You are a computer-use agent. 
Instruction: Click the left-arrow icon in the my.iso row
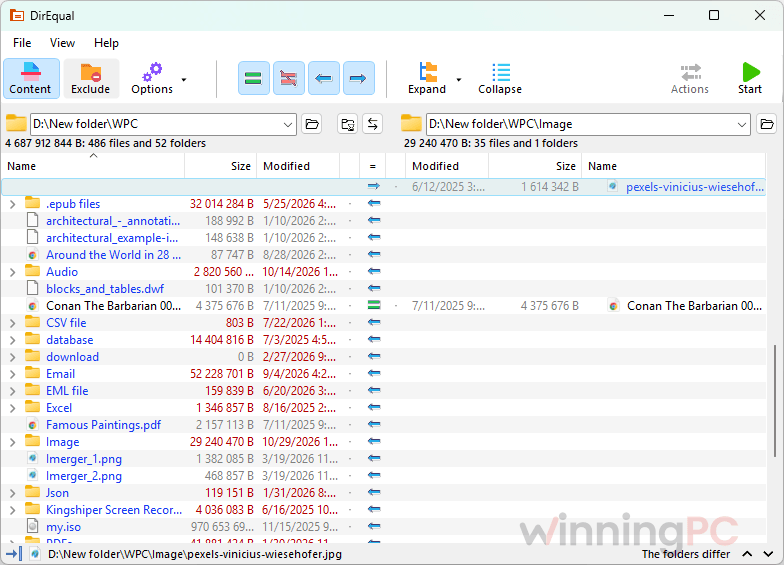point(374,526)
